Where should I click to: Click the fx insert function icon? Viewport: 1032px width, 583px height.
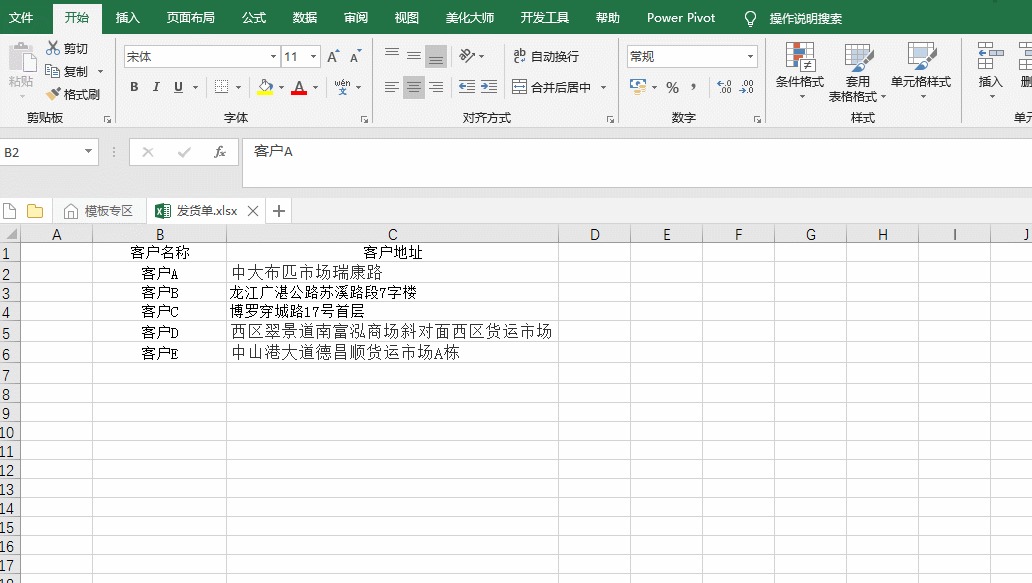pyautogui.click(x=220, y=152)
